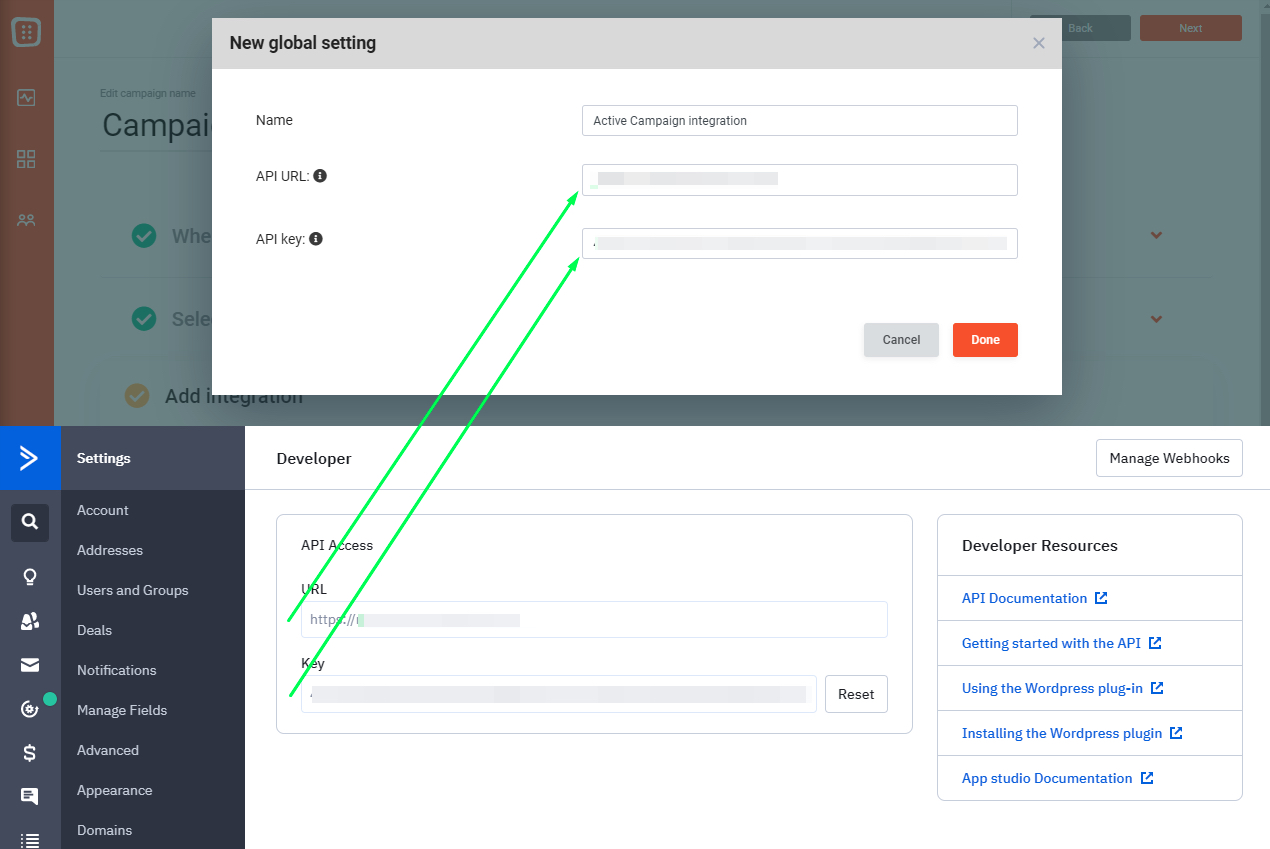
Task: Click API URL info icon
Action: (x=320, y=175)
